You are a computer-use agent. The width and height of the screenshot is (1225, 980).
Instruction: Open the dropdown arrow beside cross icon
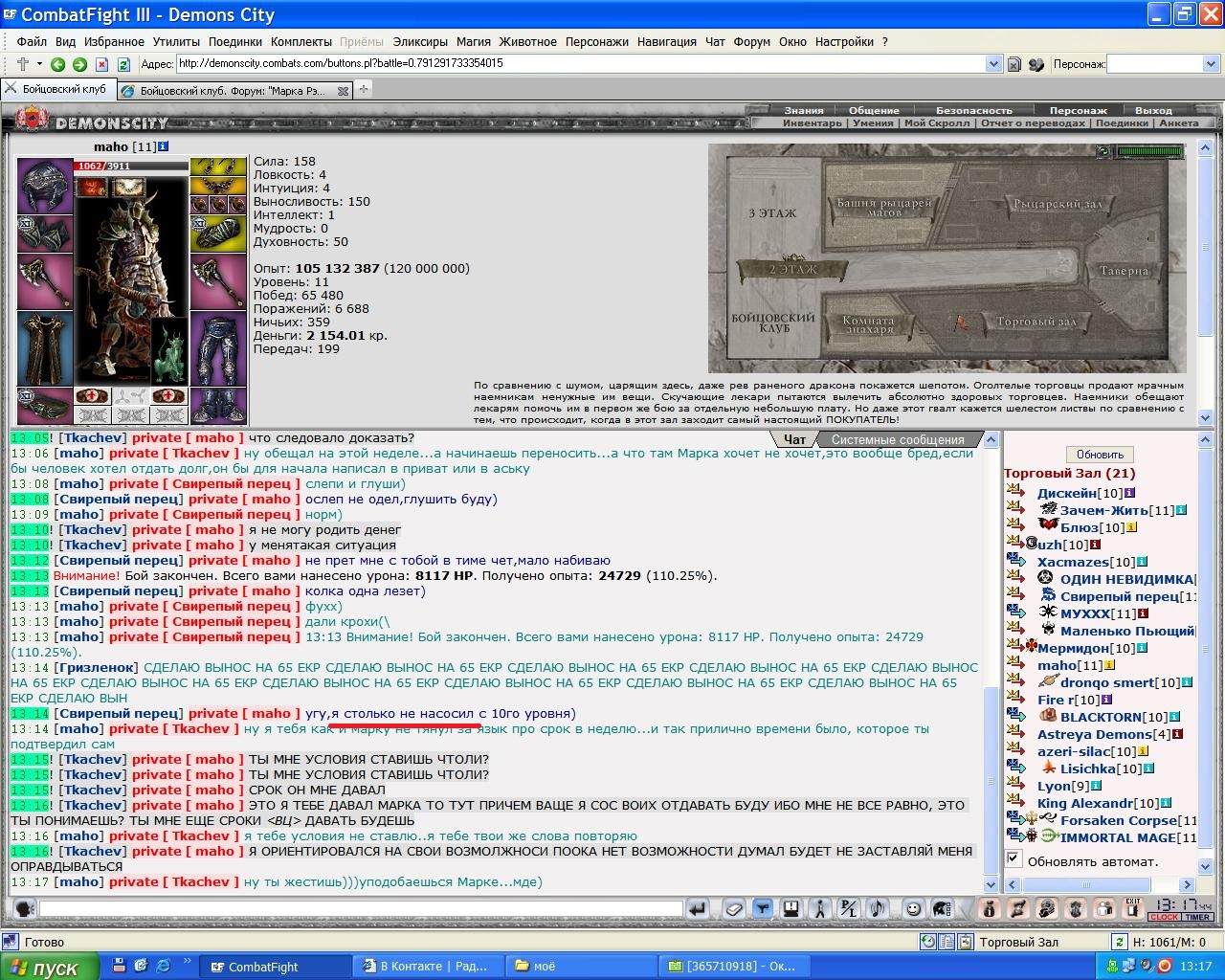pyautogui.click(x=39, y=64)
